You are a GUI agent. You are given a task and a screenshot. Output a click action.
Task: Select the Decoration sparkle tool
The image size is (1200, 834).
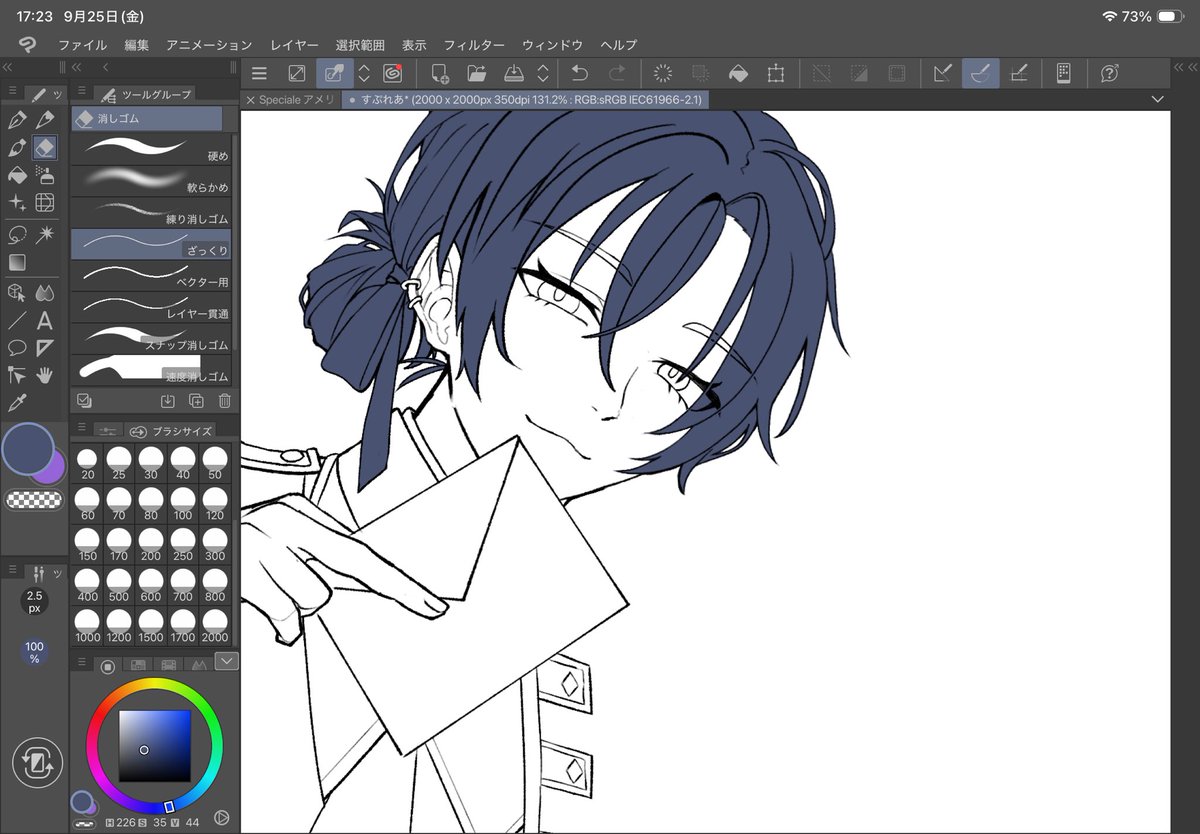tap(17, 204)
